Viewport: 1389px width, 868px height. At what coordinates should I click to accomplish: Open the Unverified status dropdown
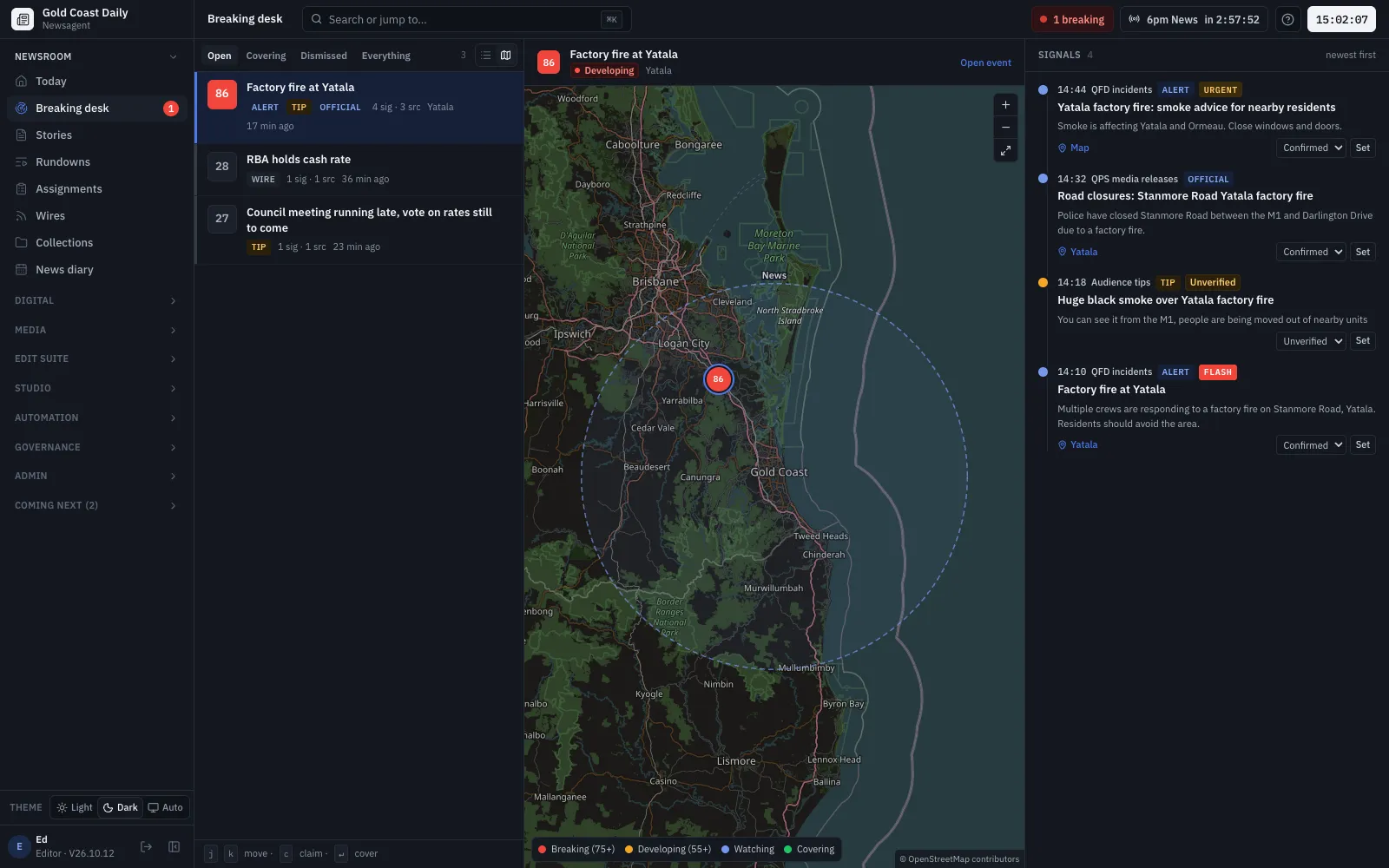point(1312,342)
